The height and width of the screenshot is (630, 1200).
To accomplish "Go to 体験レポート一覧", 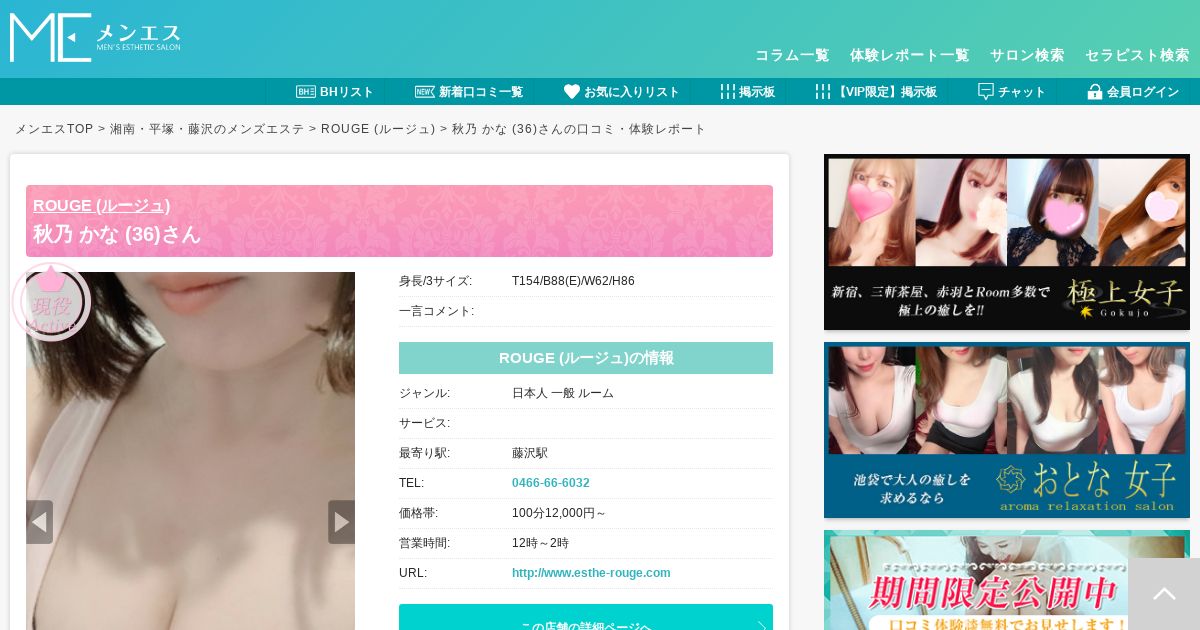I will tap(910, 55).
